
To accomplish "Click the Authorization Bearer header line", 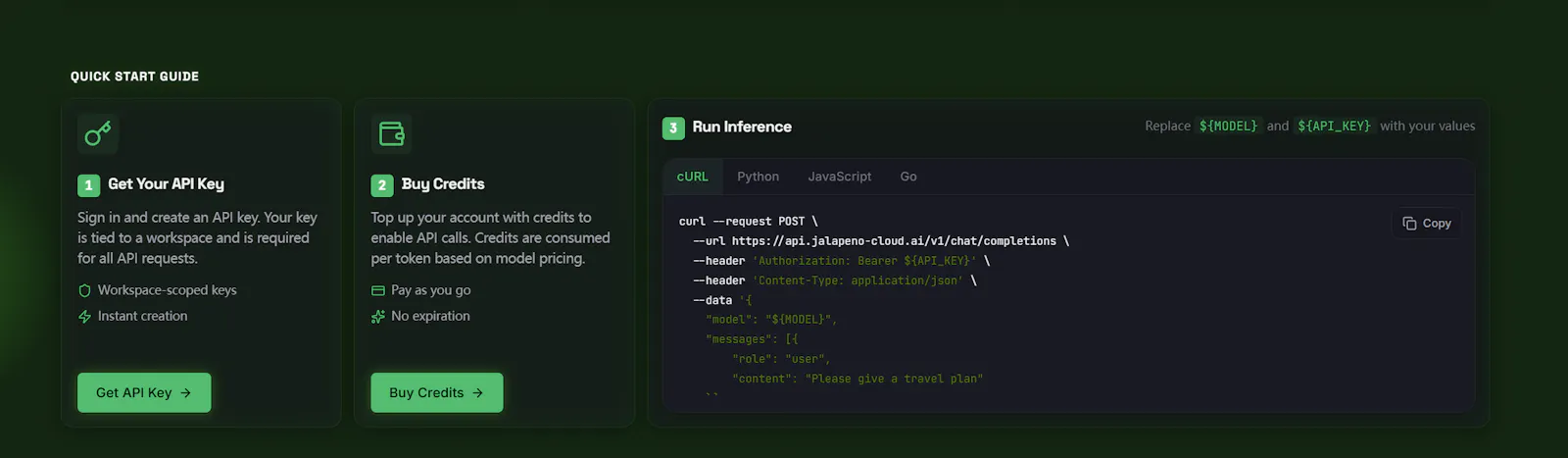I will (x=842, y=261).
